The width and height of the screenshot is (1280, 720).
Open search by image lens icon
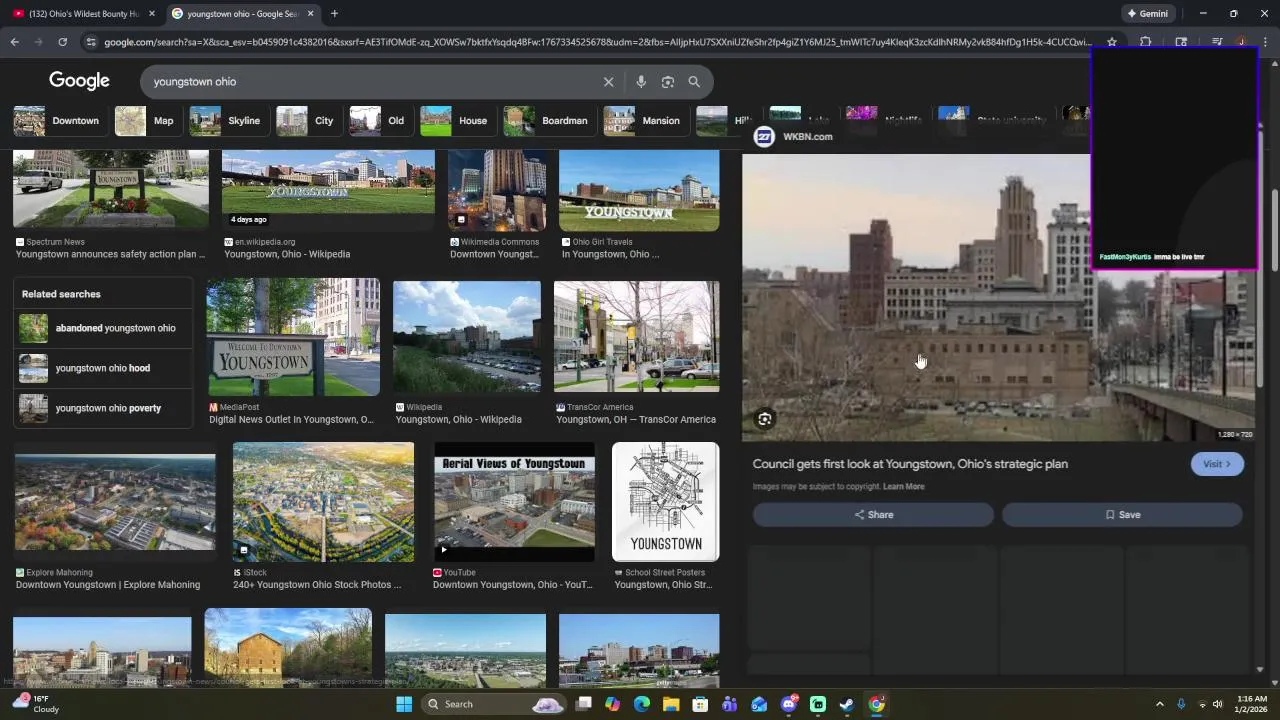coord(668,82)
